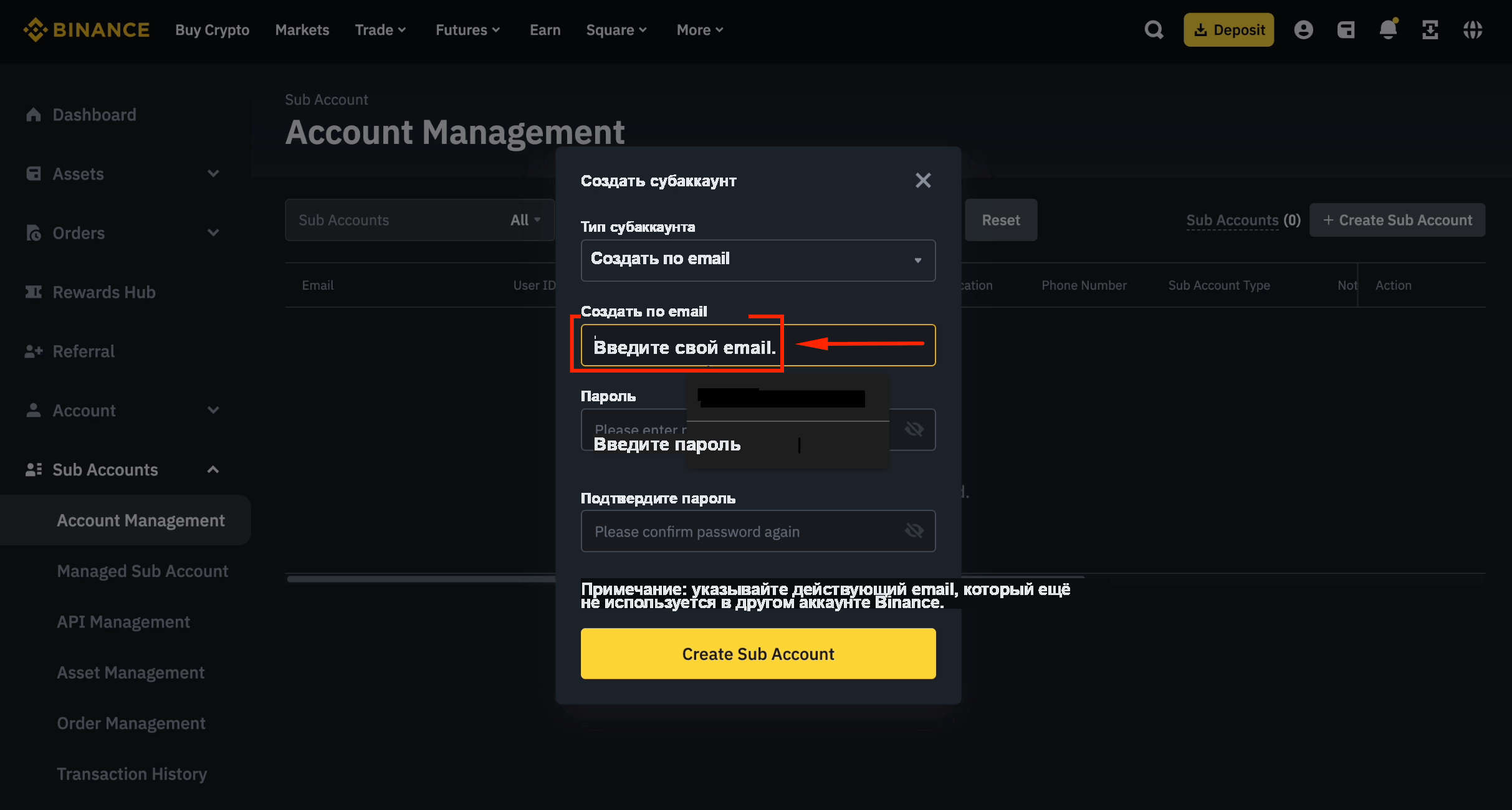Select Transaction History in sidebar

[132, 774]
